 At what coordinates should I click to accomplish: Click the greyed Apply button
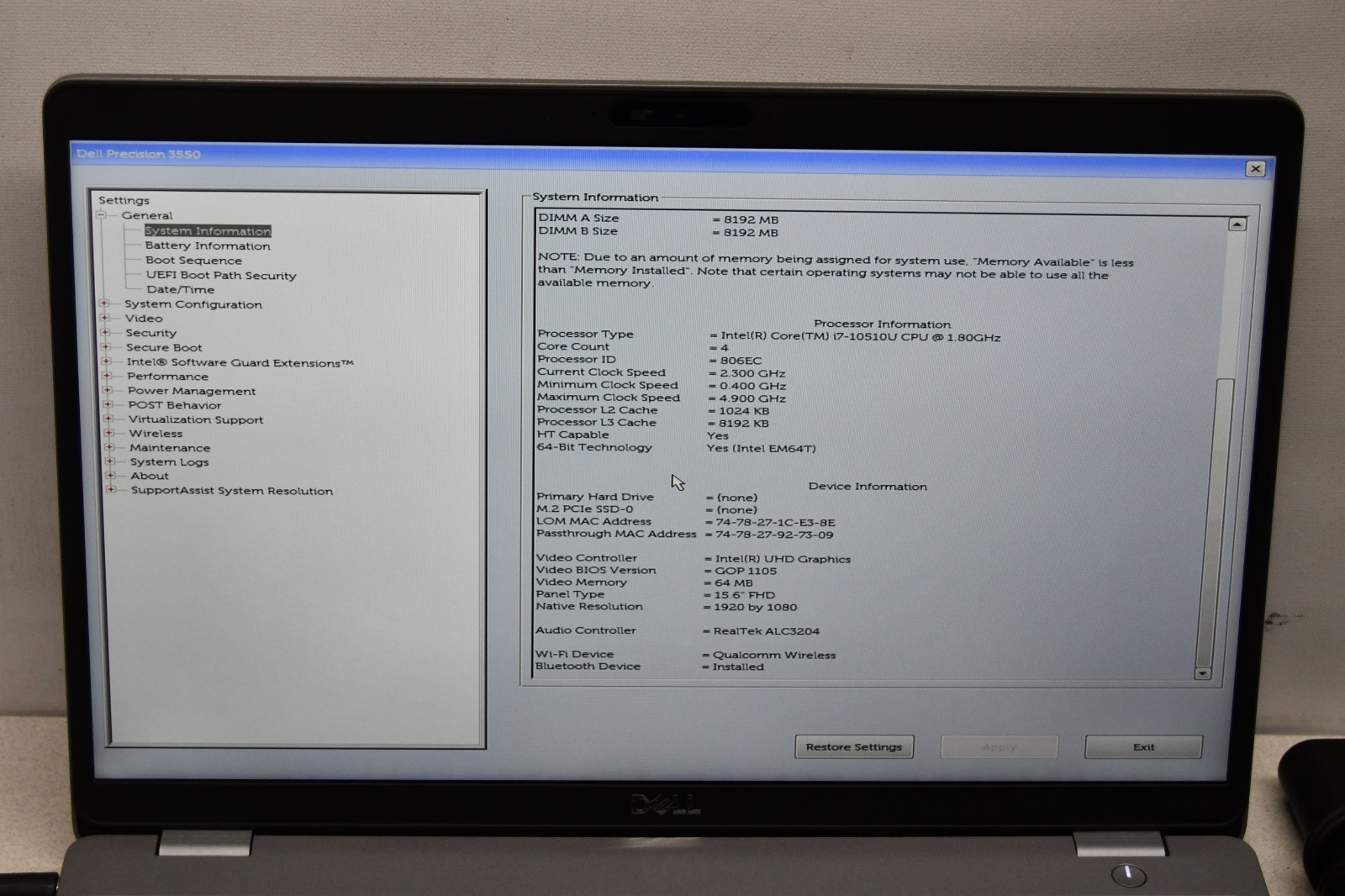1000,747
